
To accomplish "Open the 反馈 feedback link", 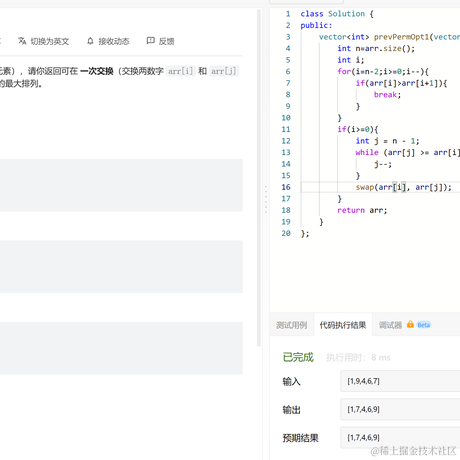I will pyautogui.click(x=166, y=41).
